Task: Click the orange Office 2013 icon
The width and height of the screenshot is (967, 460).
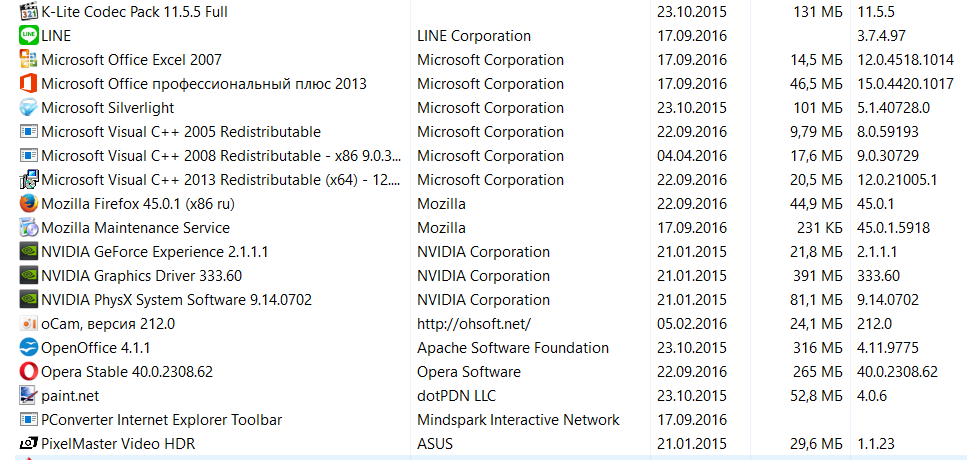Action: pyautogui.click(x=28, y=84)
